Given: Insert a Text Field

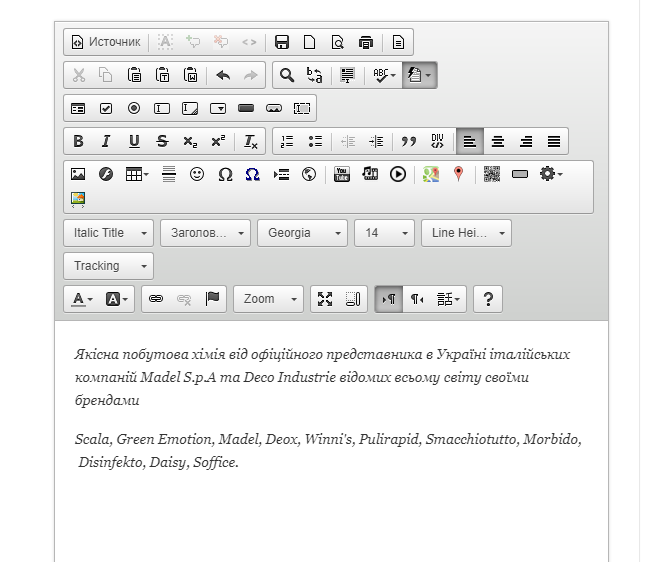Looking at the screenshot, I should (x=162, y=108).
